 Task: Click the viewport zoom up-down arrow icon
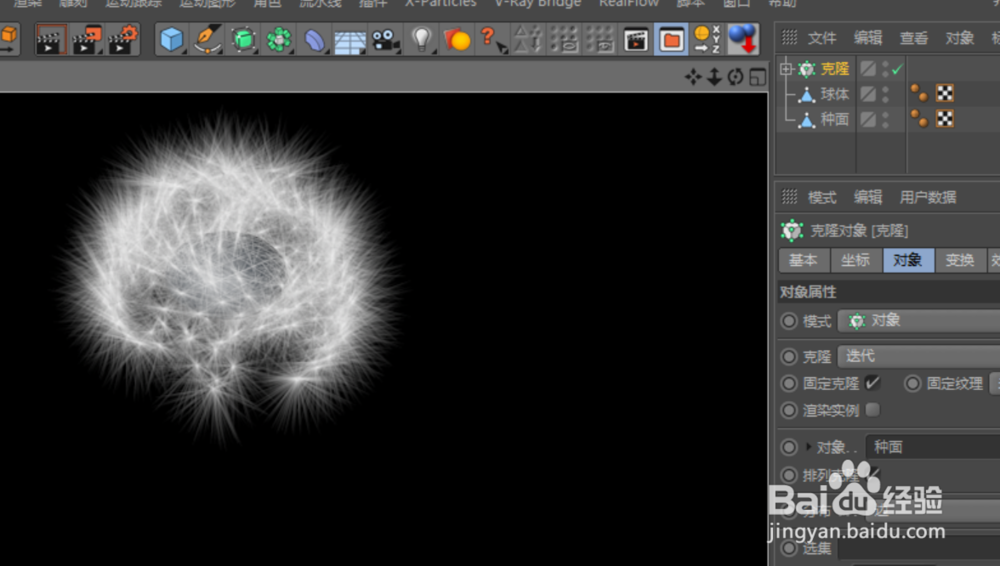pos(714,77)
